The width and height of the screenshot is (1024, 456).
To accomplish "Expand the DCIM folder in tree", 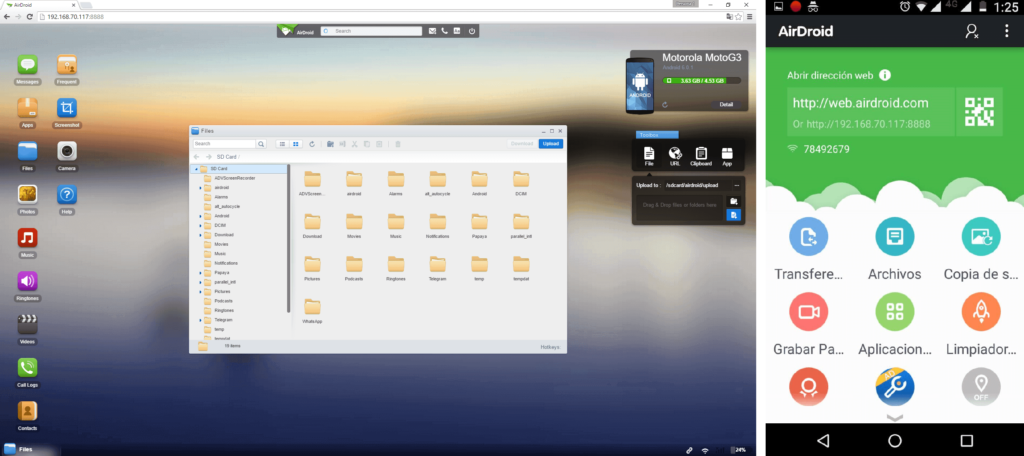I will [200, 225].
